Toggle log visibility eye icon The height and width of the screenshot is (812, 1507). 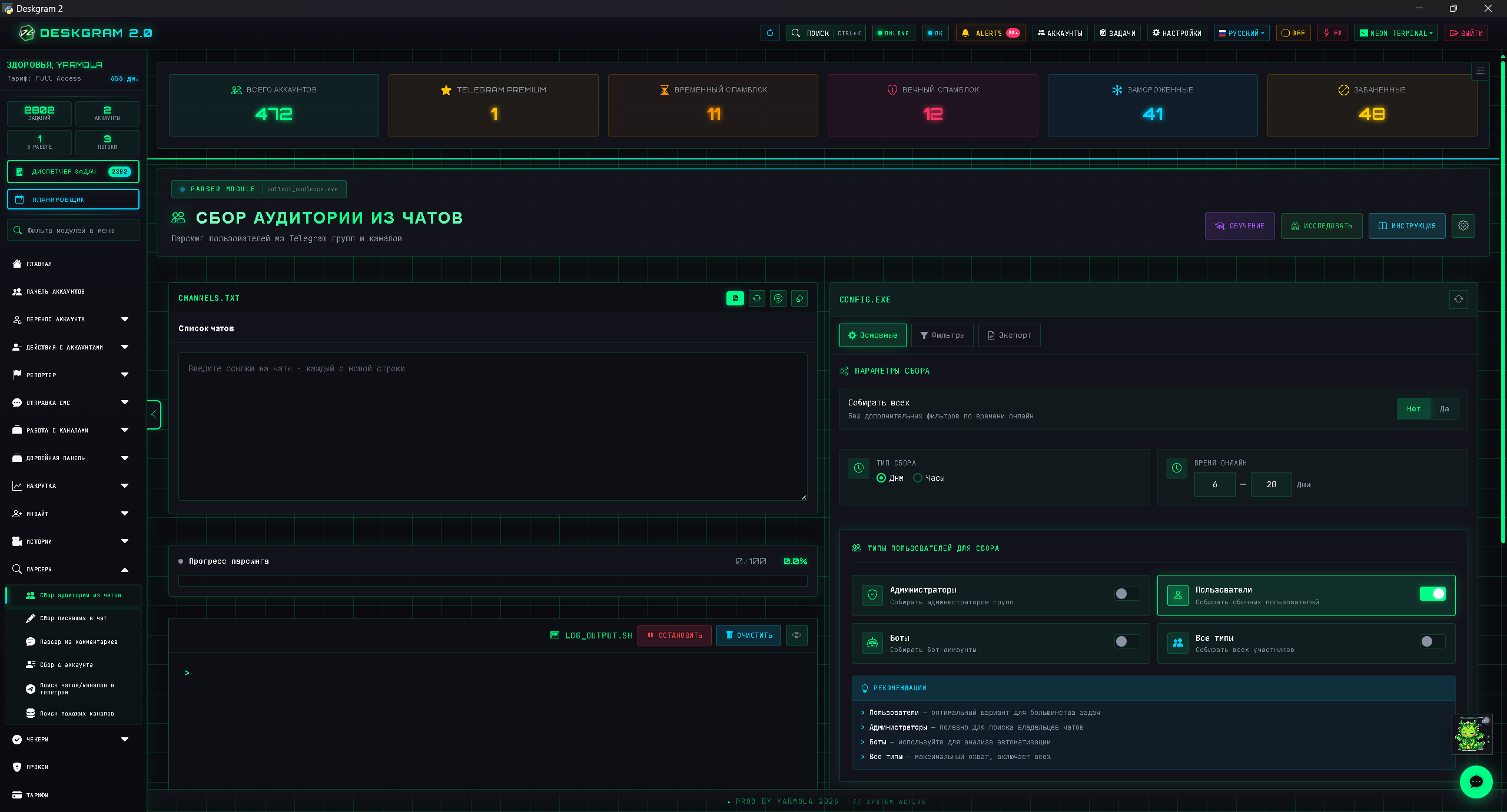pyautogui.click(x=796, y=635)
